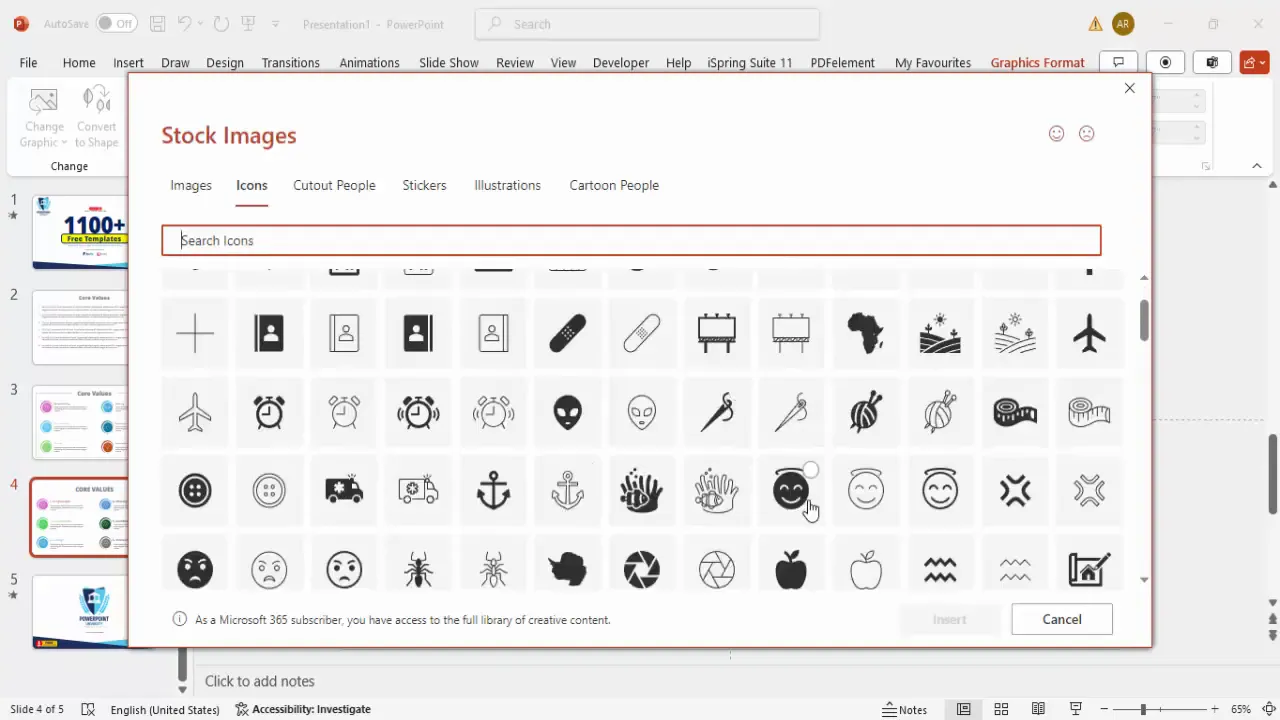Click to add notes area
The height and width of the screenshot is (720, 1280).
coord(260,681)
